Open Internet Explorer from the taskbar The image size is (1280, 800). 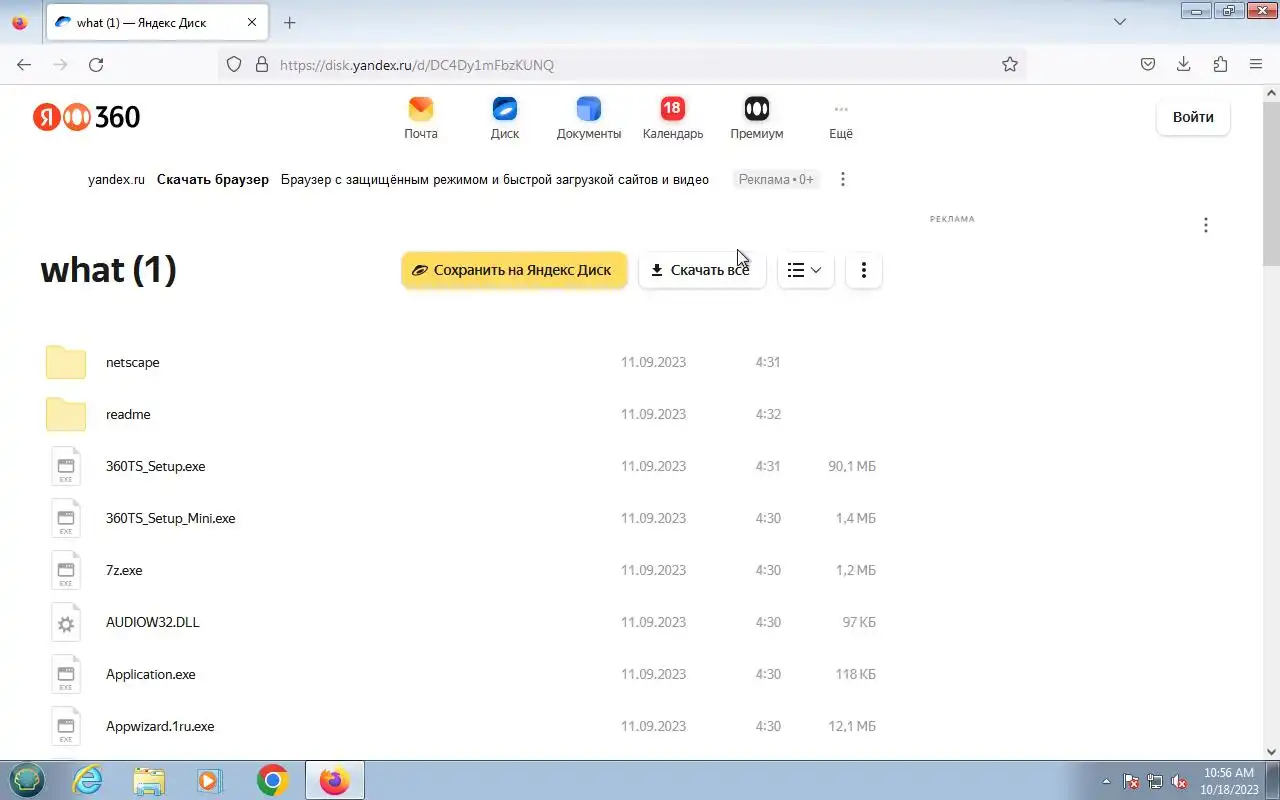[x=88, y=780]
